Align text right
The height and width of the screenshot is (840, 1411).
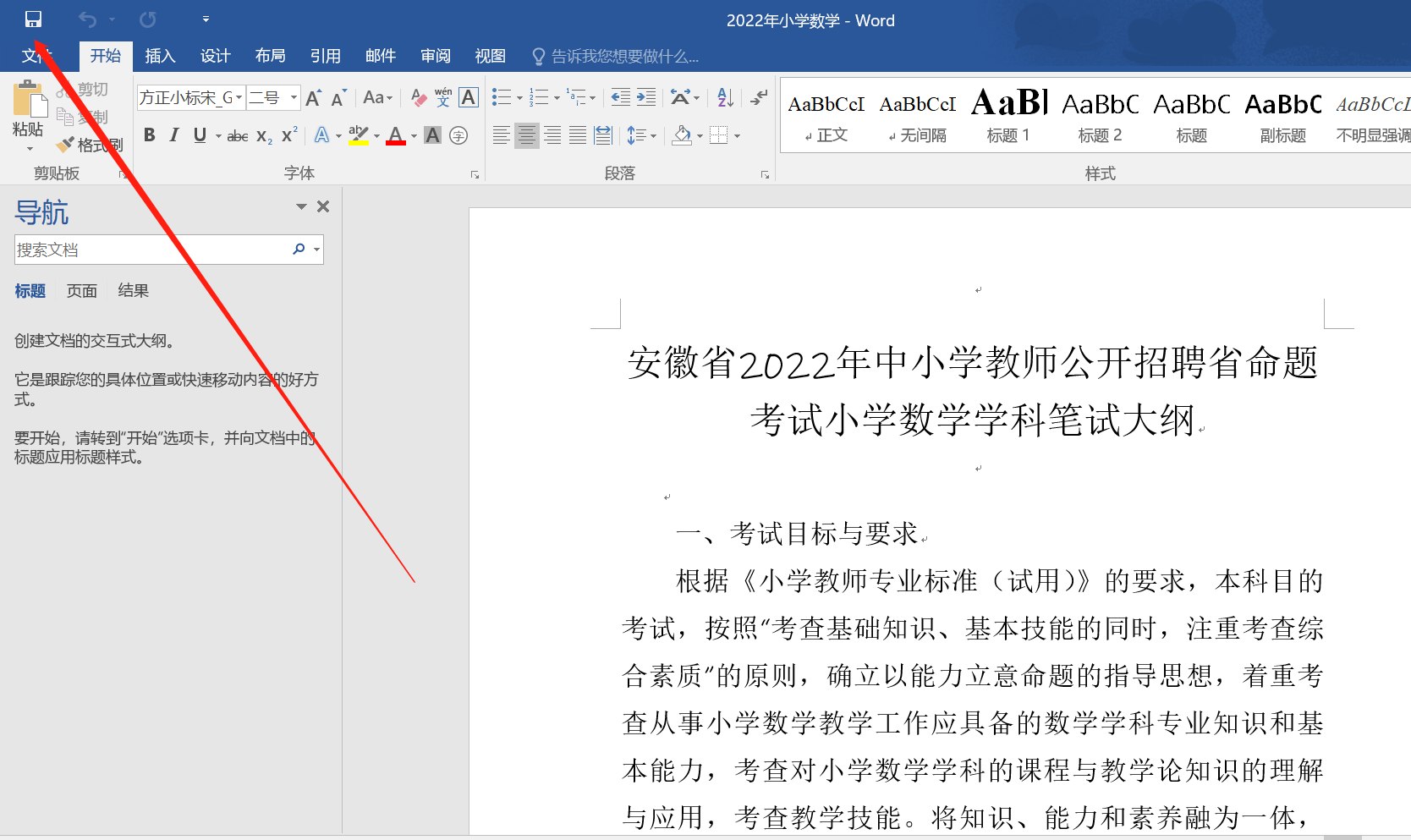pyautogui.click(x=552, y=135)
